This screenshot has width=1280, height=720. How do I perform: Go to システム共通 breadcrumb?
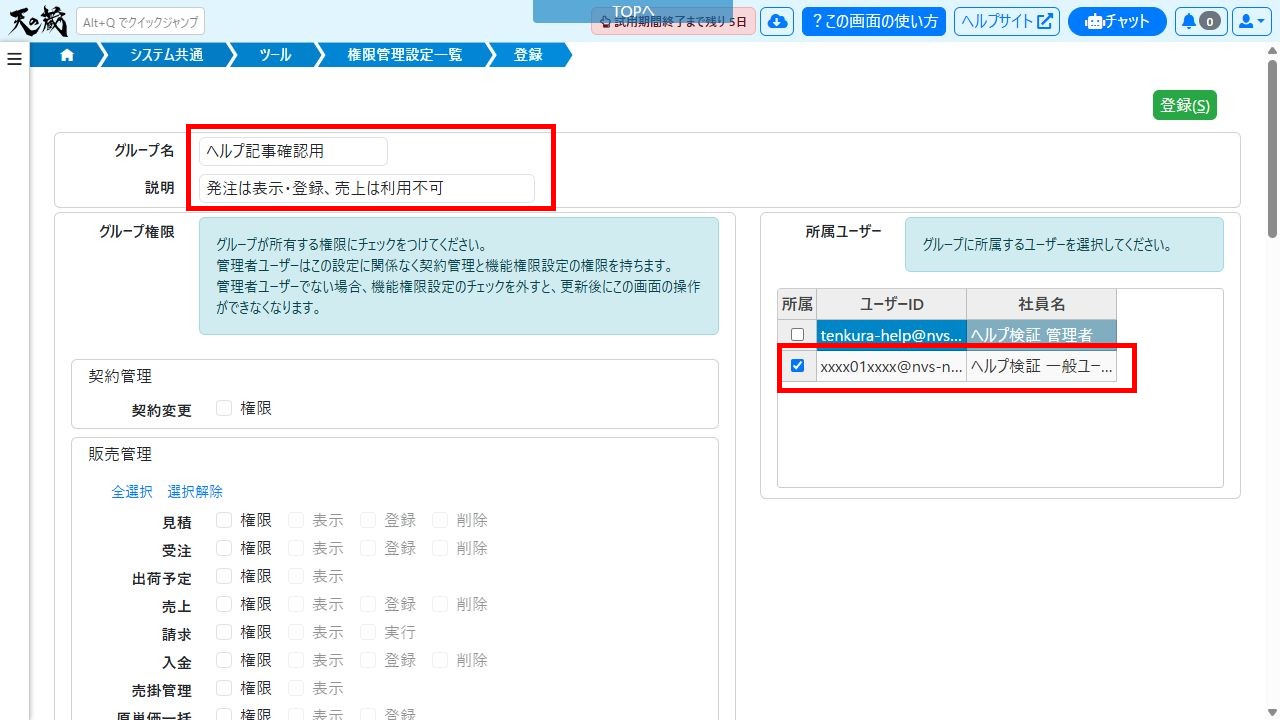coord(167,56)
